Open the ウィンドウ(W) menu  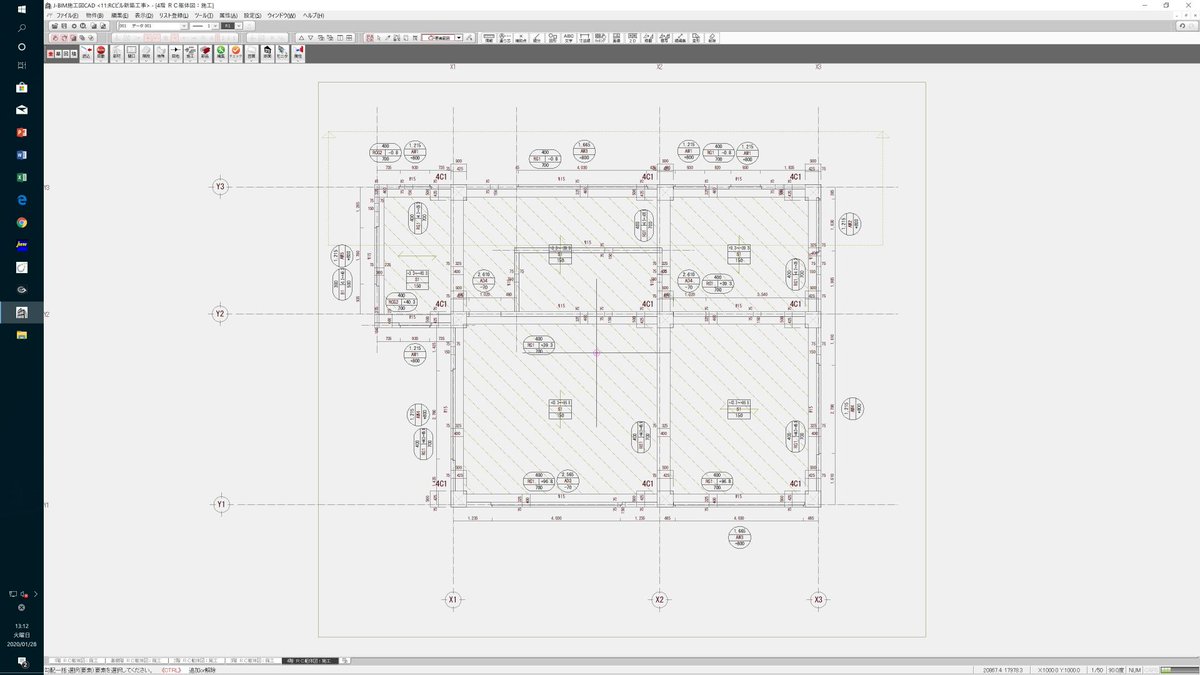(281, 16)
